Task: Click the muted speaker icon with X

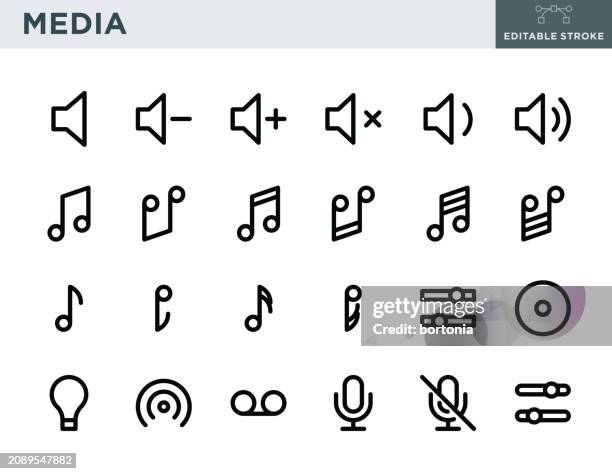Action: coord(353,119)
